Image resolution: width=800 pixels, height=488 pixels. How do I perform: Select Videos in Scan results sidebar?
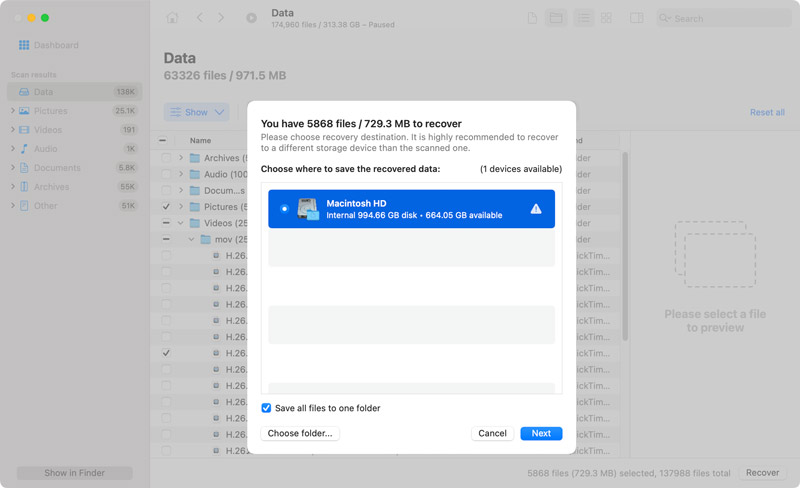[x=48, y=130]
